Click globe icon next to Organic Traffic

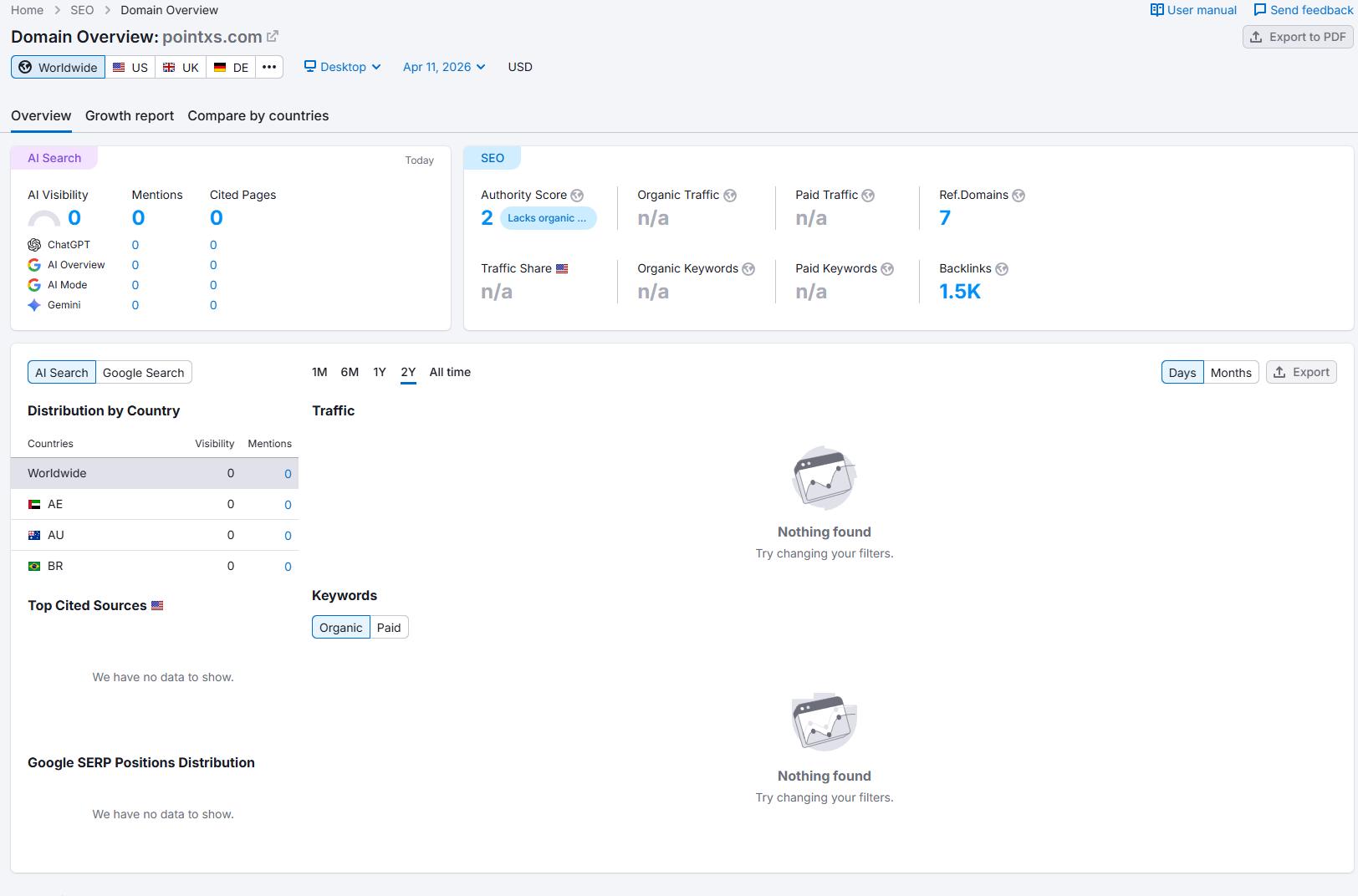[730, 196]
